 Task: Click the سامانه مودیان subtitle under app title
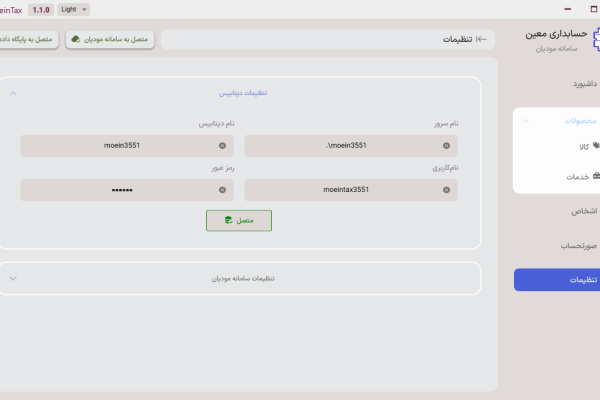pyautogui.click(x=556, y=49)
